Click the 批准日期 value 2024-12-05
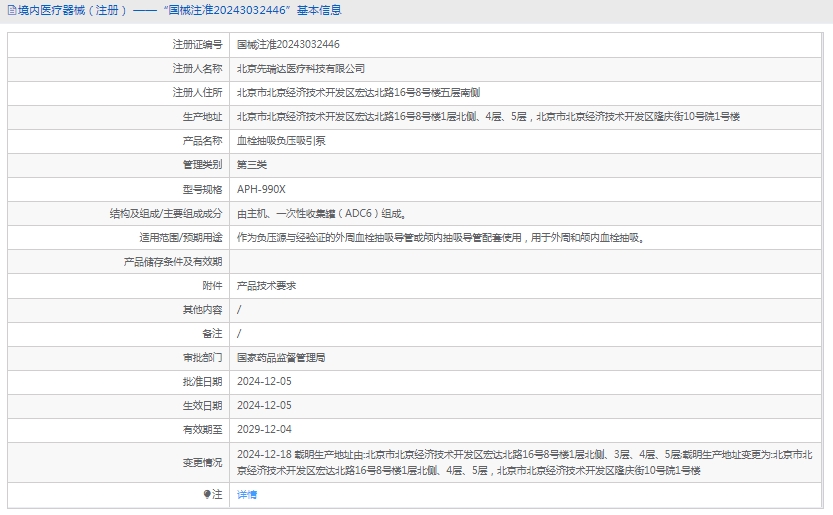The width and height of the screenshot is (833, 515). tap(264, 381)
